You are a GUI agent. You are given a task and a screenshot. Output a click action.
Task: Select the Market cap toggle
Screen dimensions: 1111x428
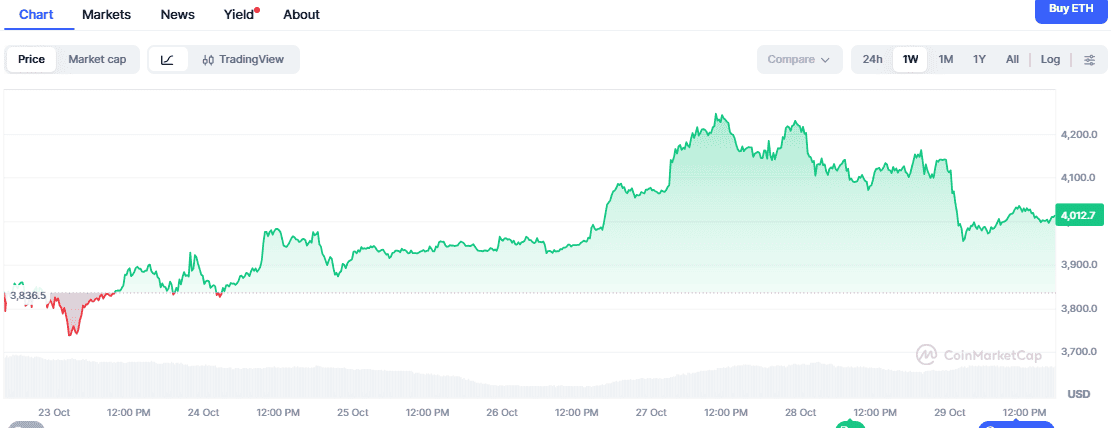pyautogui.click(x=97, y=59)
